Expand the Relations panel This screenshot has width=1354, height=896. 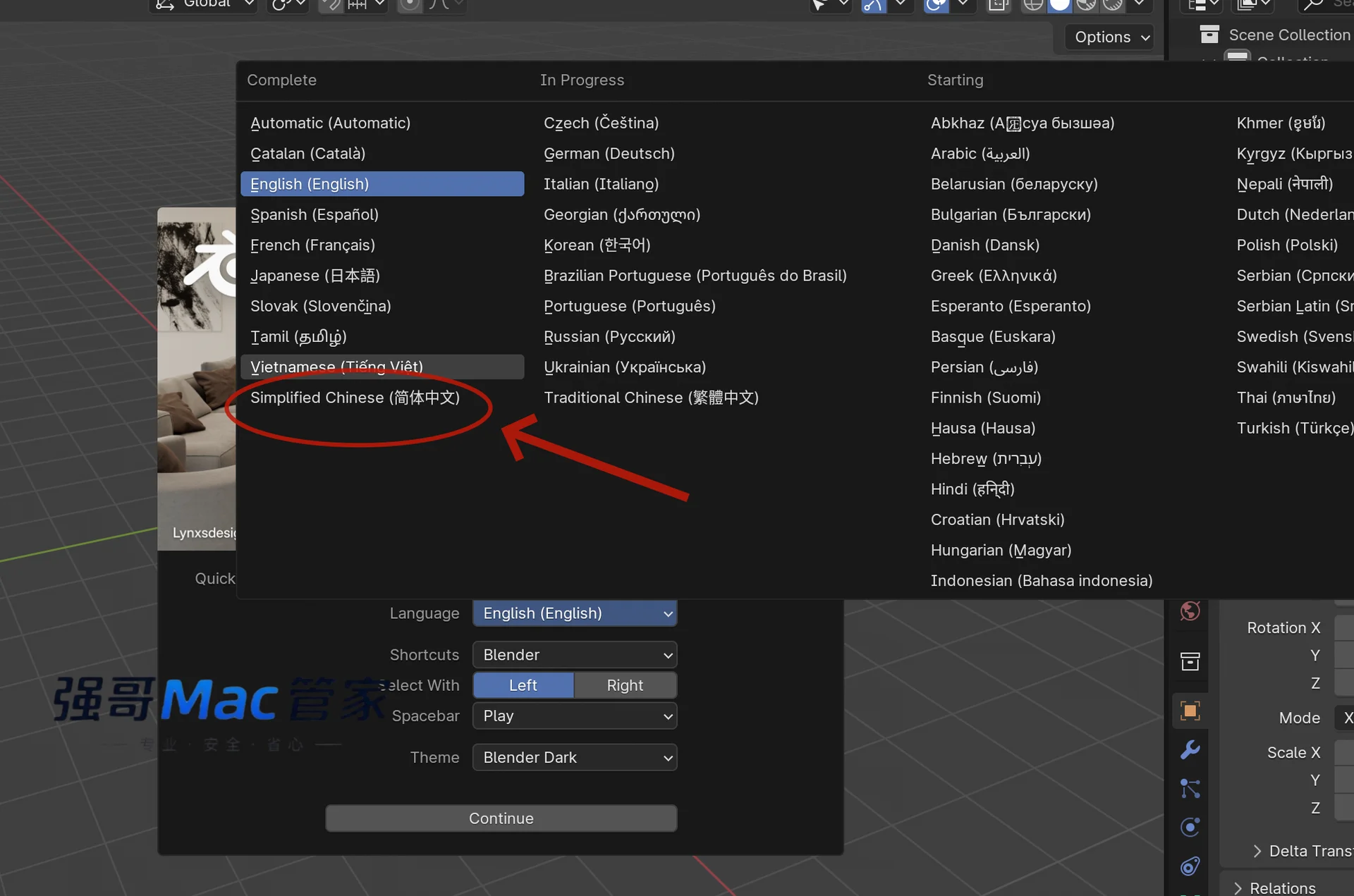click(1276, 888)
